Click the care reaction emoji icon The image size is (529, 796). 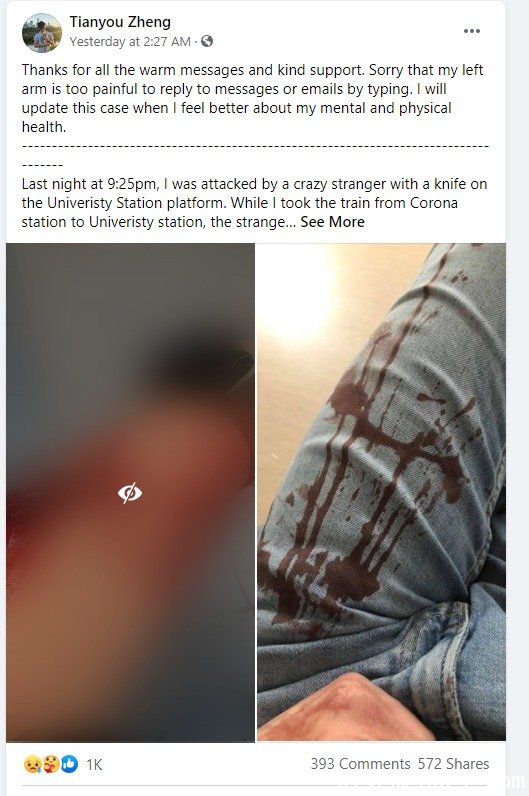(51, 764)
